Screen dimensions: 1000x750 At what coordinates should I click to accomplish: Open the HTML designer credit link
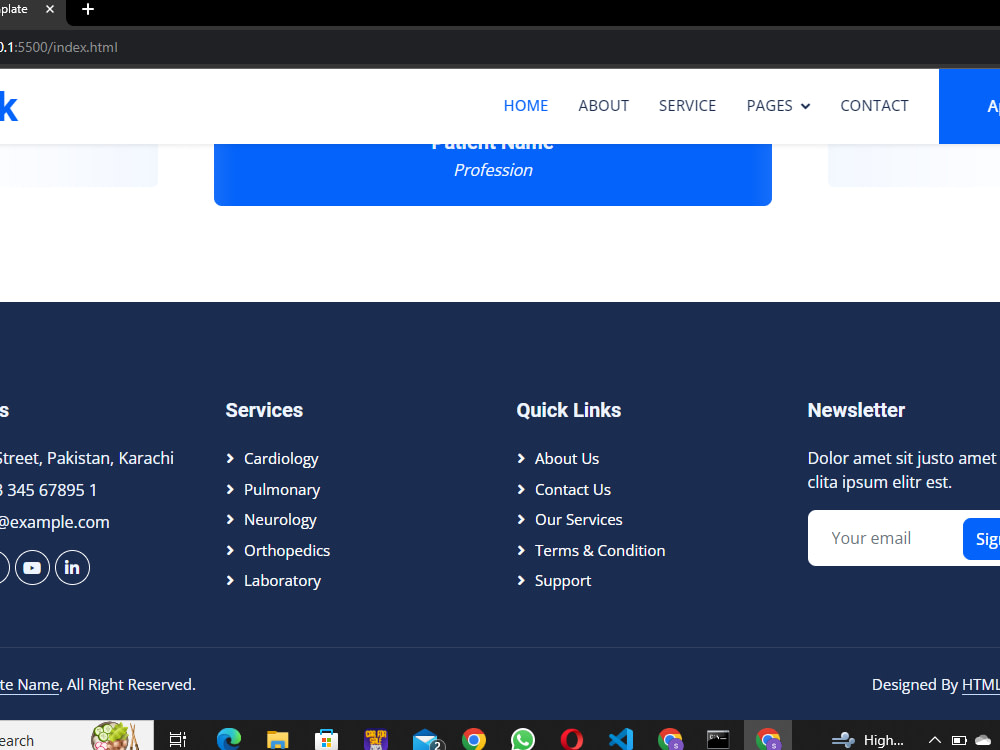click(x=981, y=685)
